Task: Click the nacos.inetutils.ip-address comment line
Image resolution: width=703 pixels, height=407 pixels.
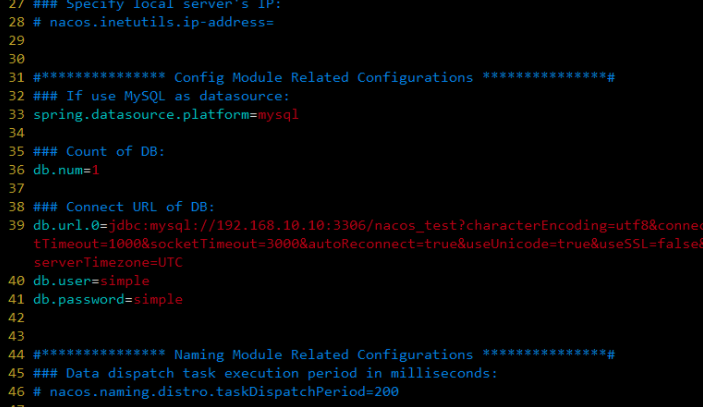Action: tap(153, 22)
